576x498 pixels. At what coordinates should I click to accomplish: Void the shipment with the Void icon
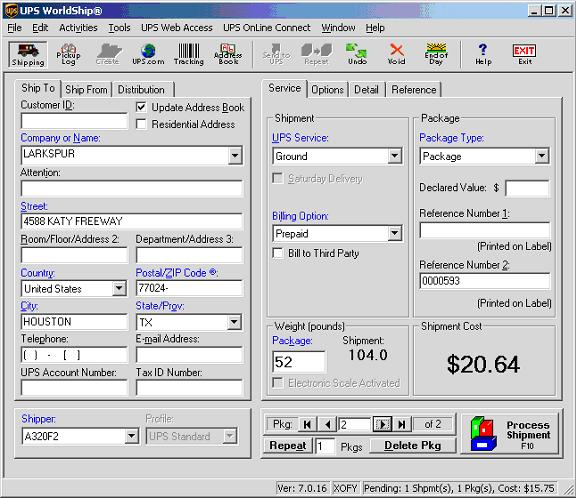point(397,54)
